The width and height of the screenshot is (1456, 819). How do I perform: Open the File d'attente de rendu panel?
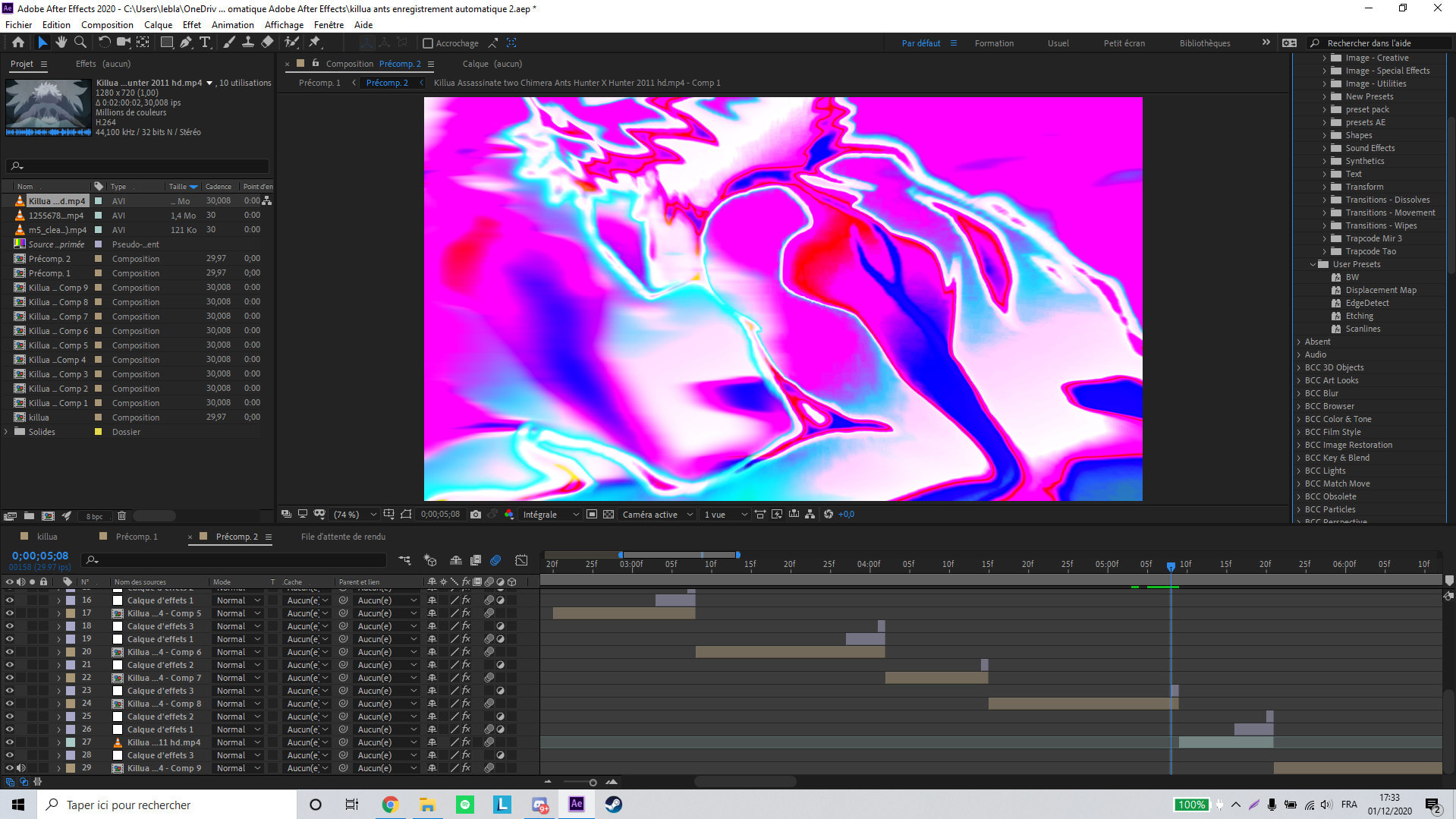(x=343, y=537)
